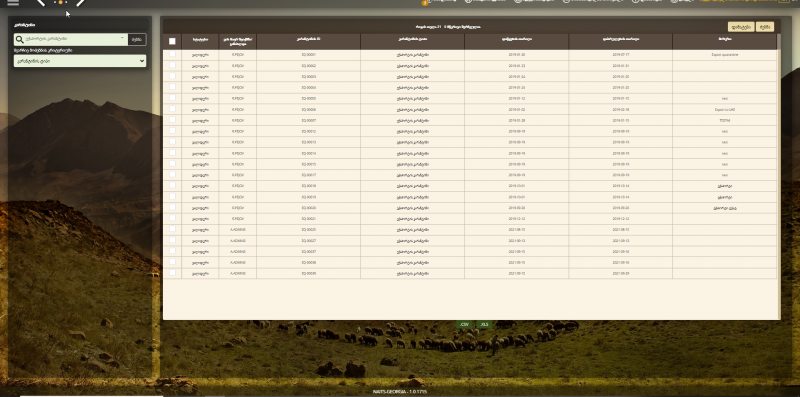Click the magnifier search icon
The height and width of the screenshot is (397, 800).
(x=19, y=39)
